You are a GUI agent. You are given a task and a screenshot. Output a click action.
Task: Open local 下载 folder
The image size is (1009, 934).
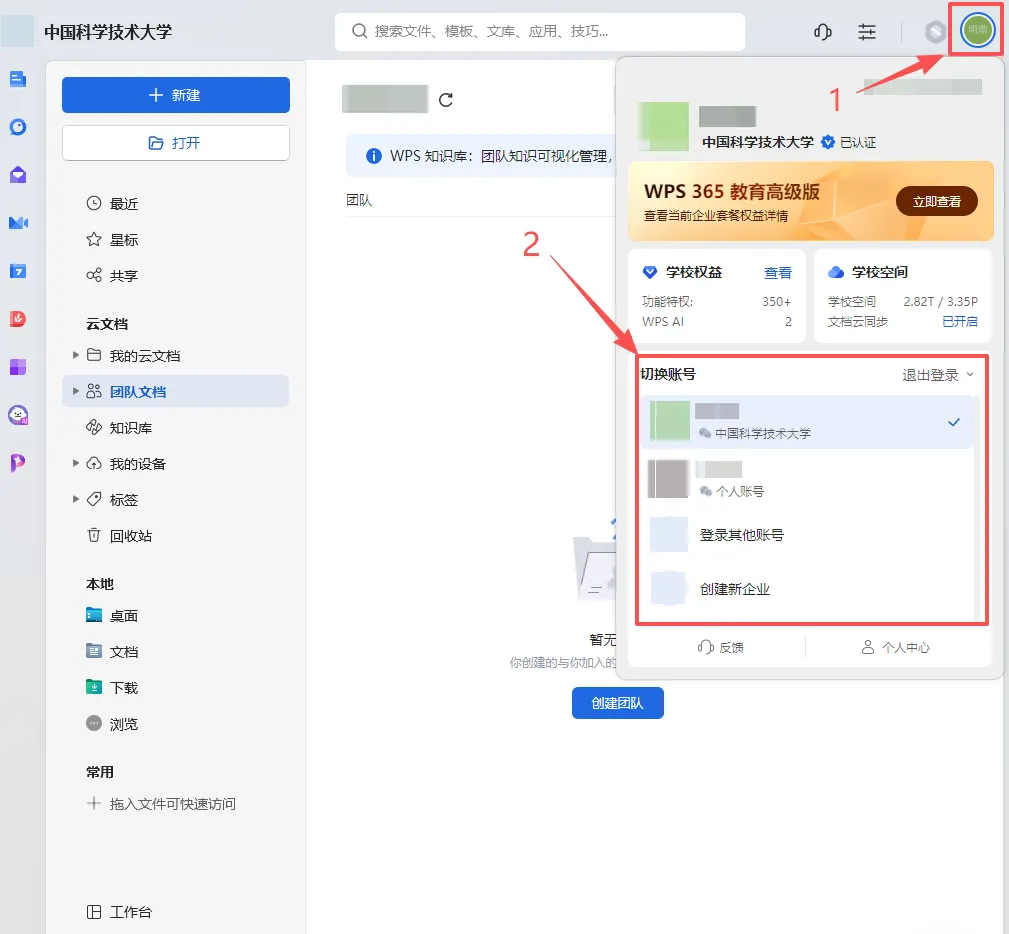point(176,687)
